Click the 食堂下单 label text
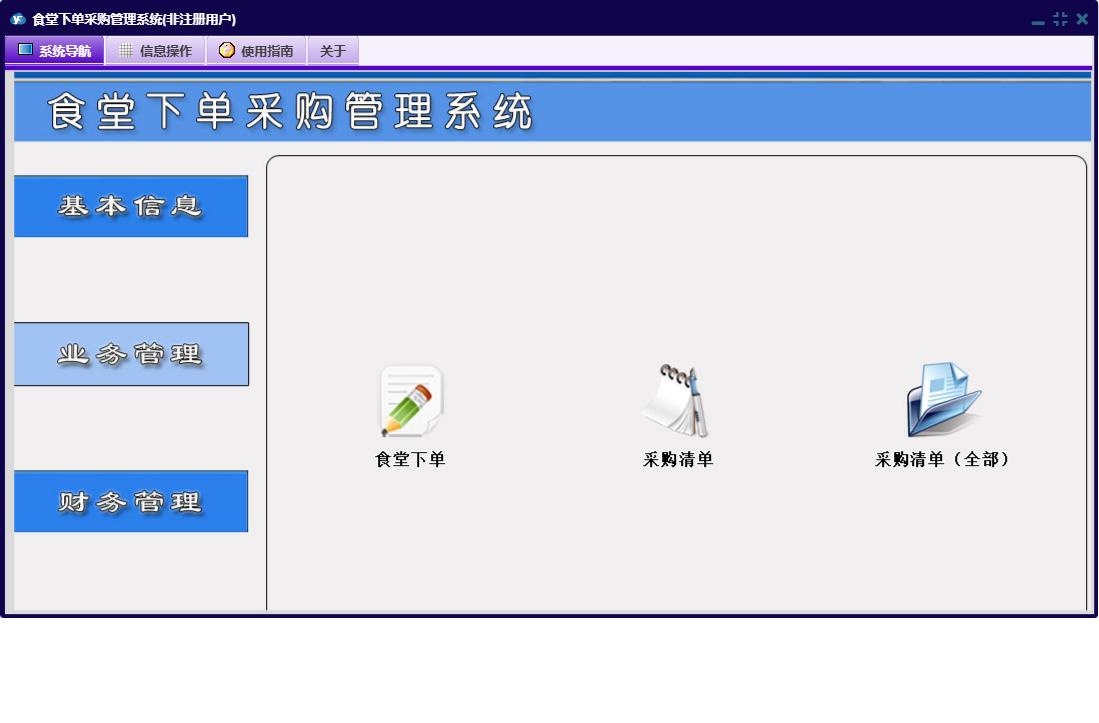This screenshot has height=723, width=1099. [x=410, y=459]
